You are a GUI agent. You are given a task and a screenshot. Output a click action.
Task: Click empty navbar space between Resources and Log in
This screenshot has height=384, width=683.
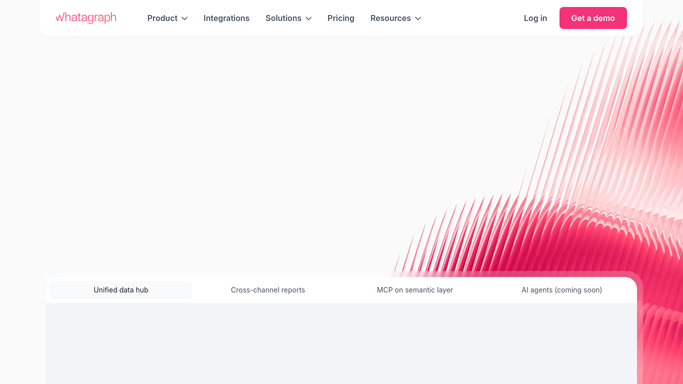(472, 18)
